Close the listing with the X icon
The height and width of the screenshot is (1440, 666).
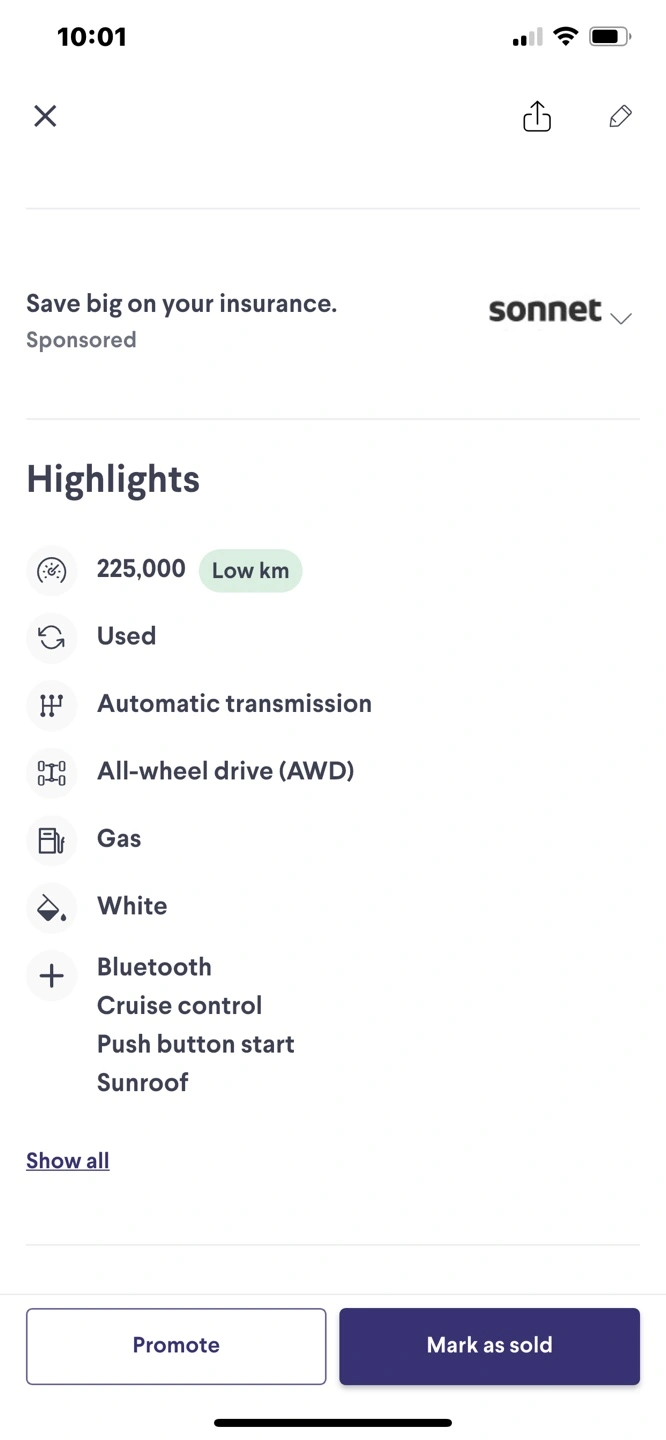click(x=45, y=116)
